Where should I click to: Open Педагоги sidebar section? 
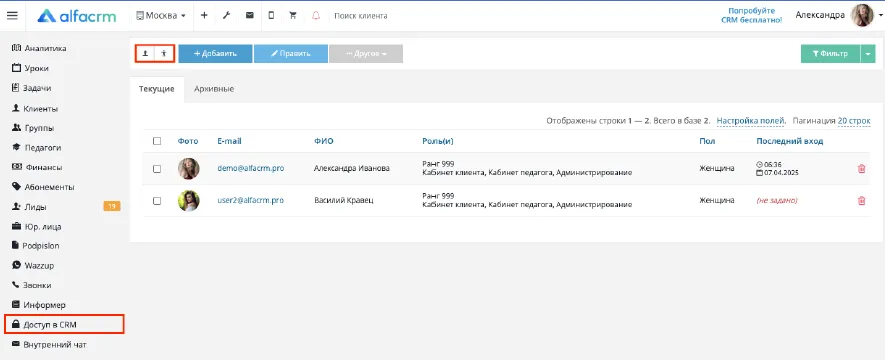click(x=36, y=148)
